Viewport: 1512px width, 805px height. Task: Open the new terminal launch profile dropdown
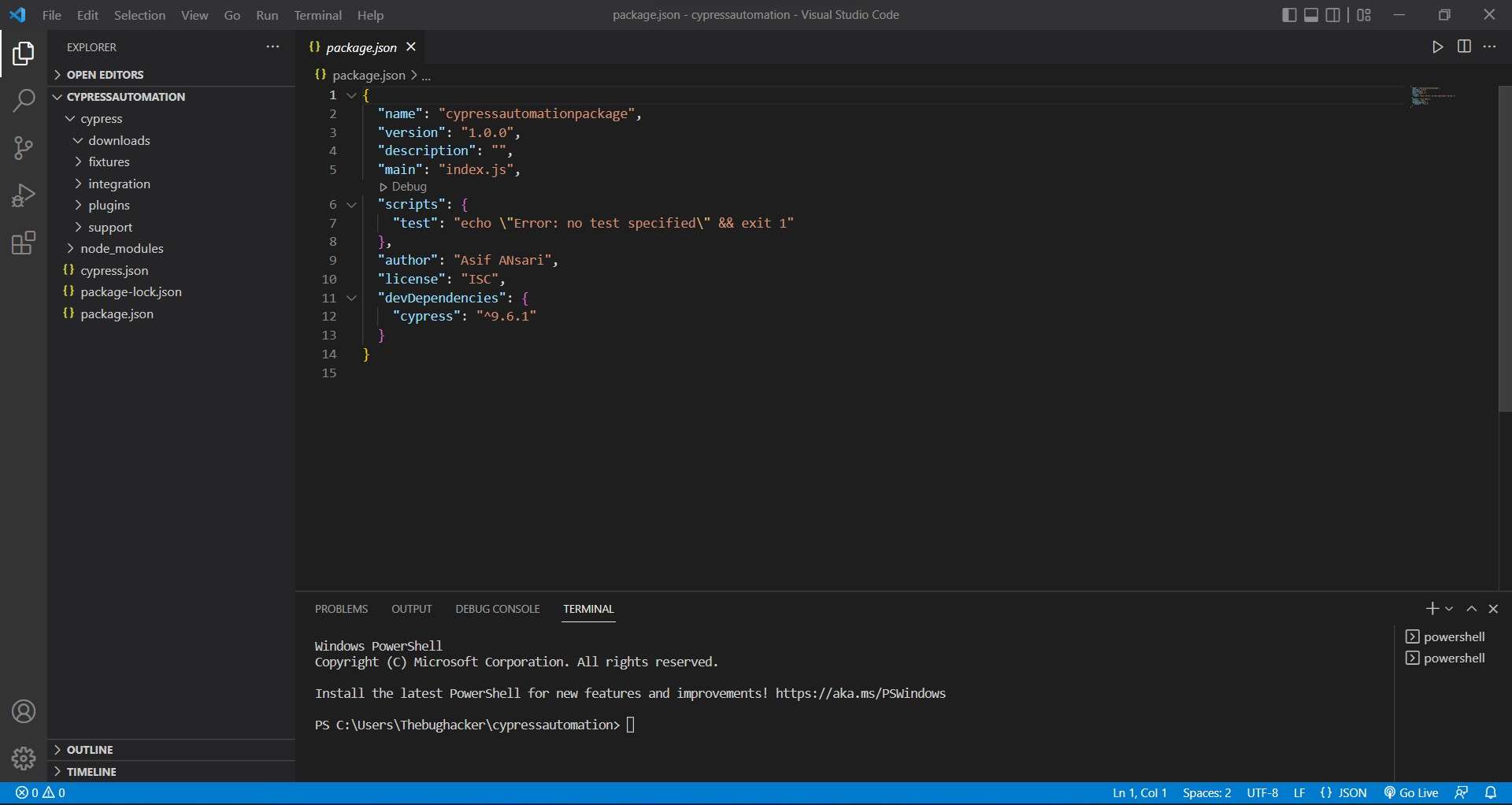pyautogui.click(x=1449, y=609)
